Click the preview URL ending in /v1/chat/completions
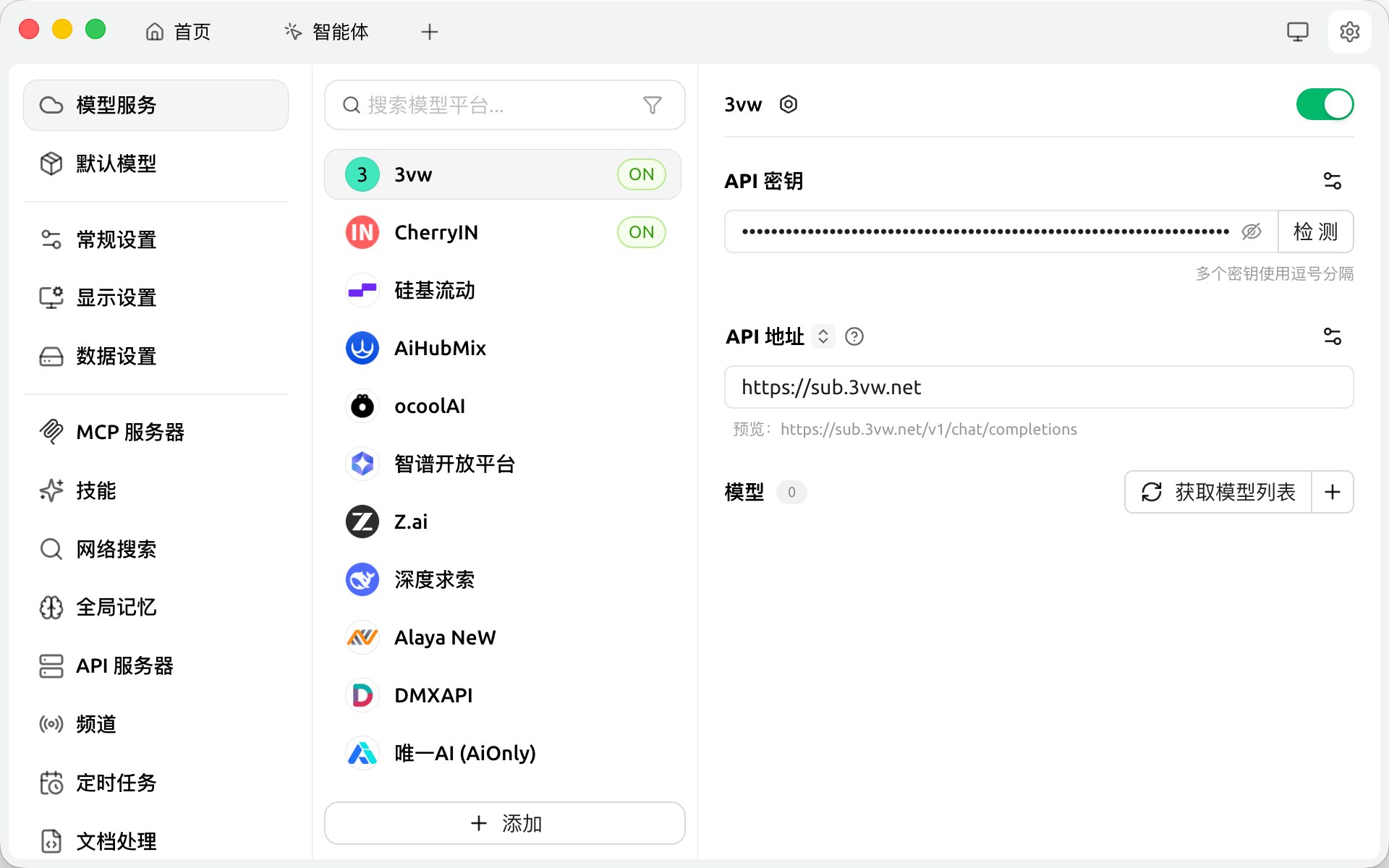This screenshot has width=1389, height=868. [x=929, y=429]
